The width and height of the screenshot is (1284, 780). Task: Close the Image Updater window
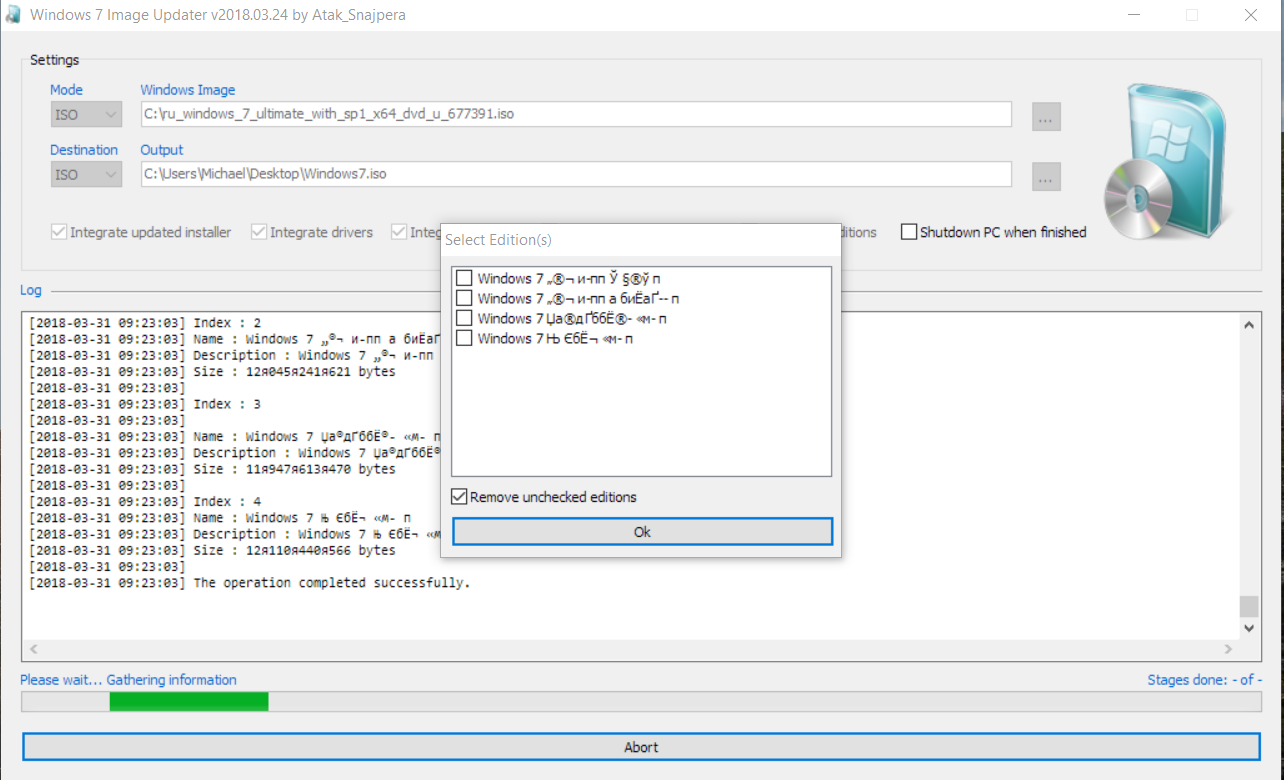[1250, 15]
